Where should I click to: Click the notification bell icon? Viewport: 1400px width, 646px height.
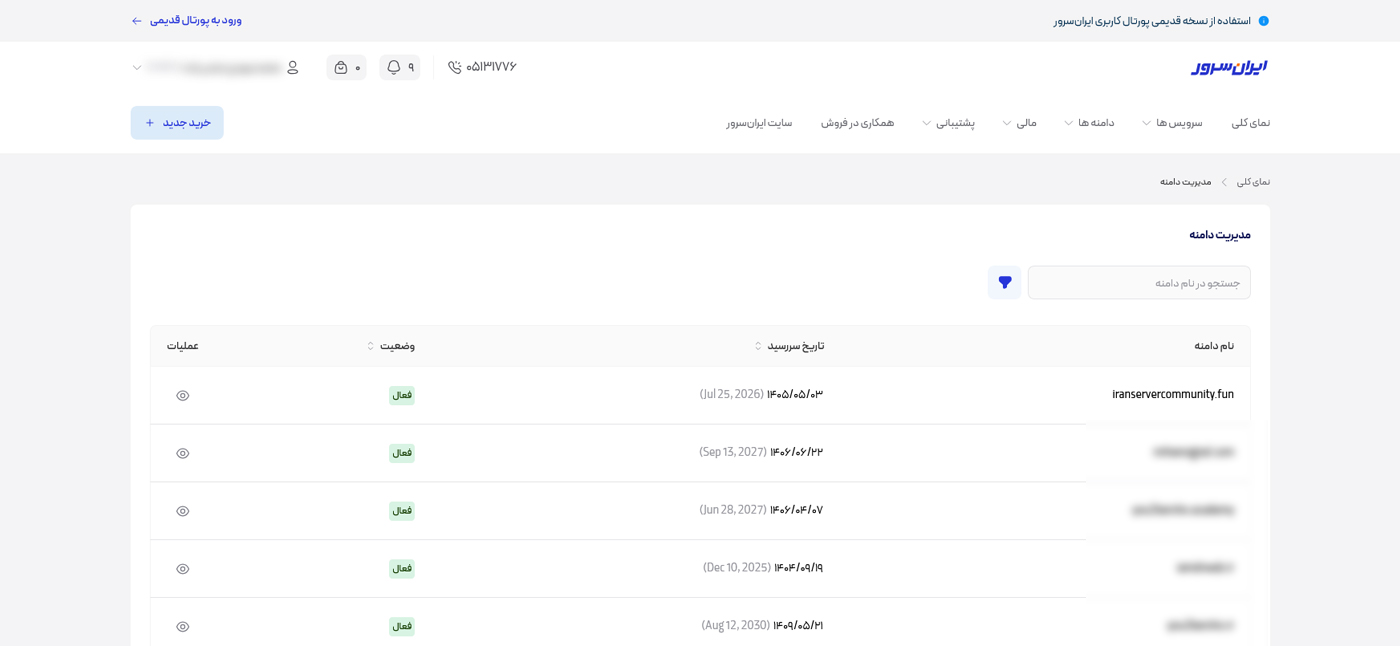[x=394, y=67]
